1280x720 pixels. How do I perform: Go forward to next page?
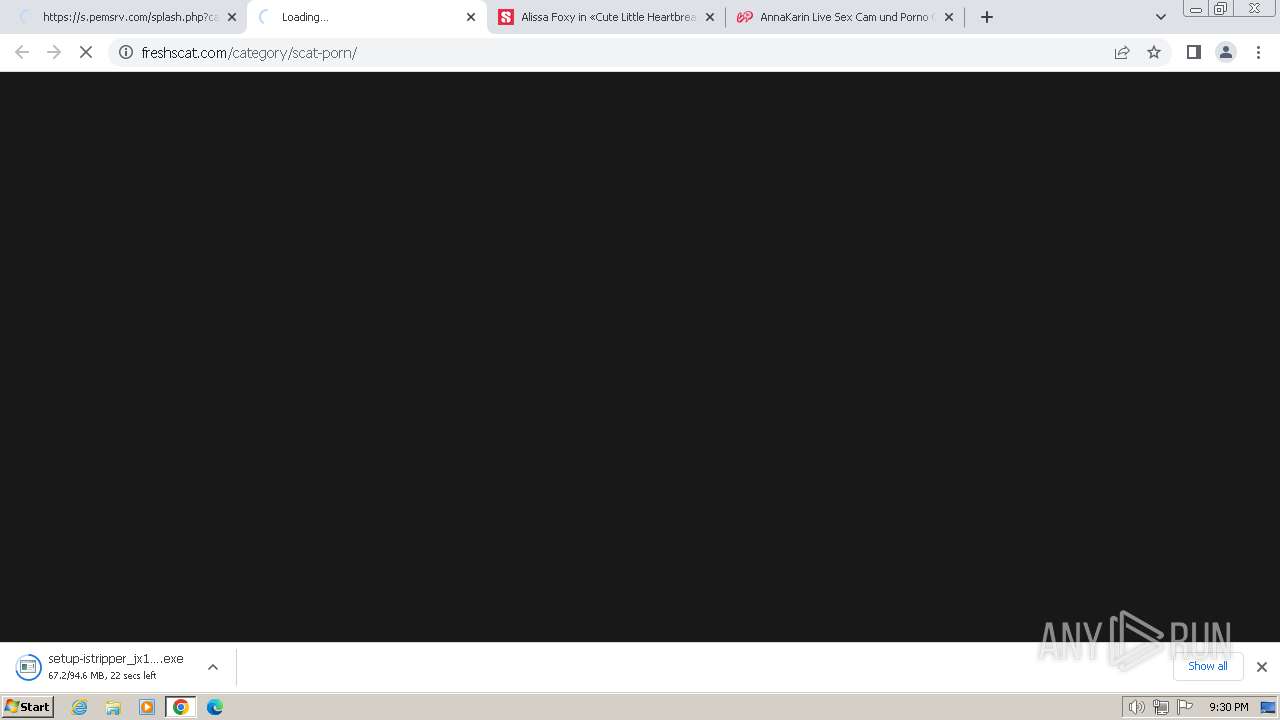pos(54,52)
